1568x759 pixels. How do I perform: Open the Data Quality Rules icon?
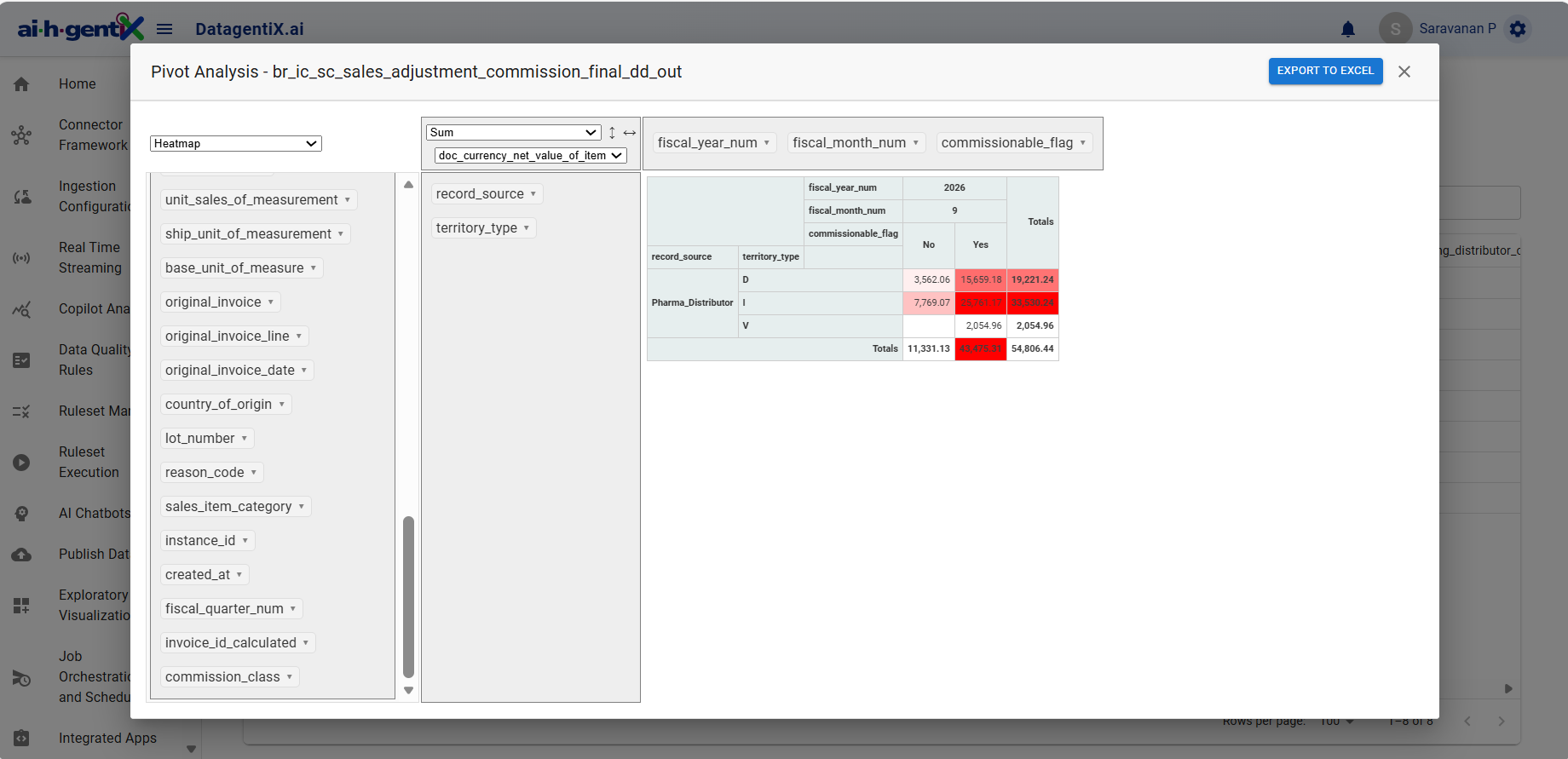(21, 360)
